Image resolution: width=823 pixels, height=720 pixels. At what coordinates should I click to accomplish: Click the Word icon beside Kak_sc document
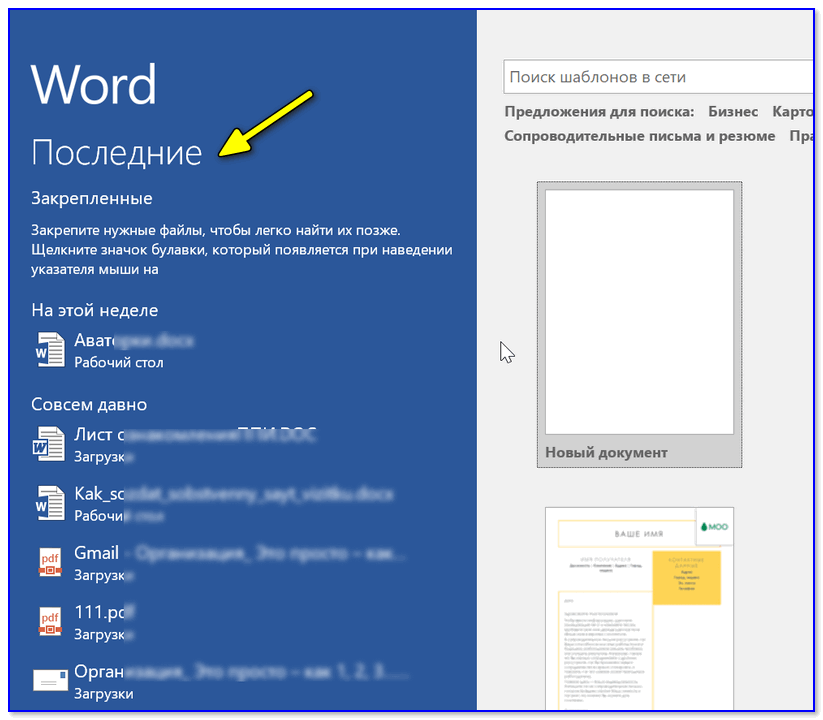[x=50, y=504]
